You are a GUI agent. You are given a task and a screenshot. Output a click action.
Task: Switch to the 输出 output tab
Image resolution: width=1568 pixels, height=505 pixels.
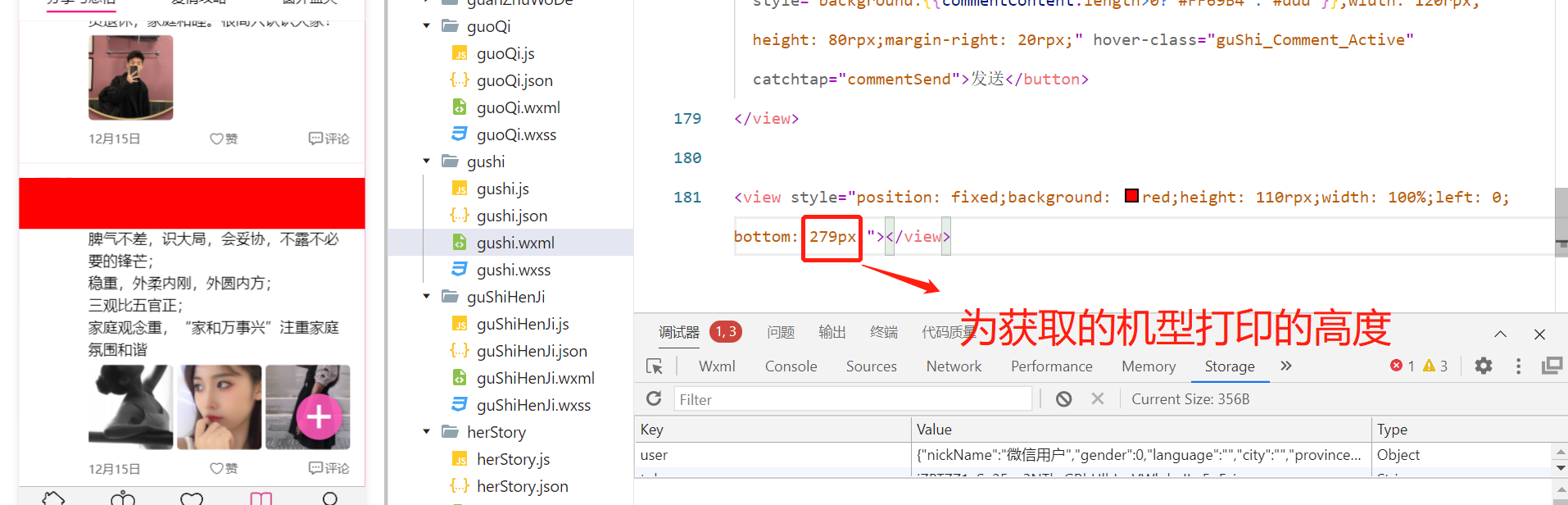(832, 332)
